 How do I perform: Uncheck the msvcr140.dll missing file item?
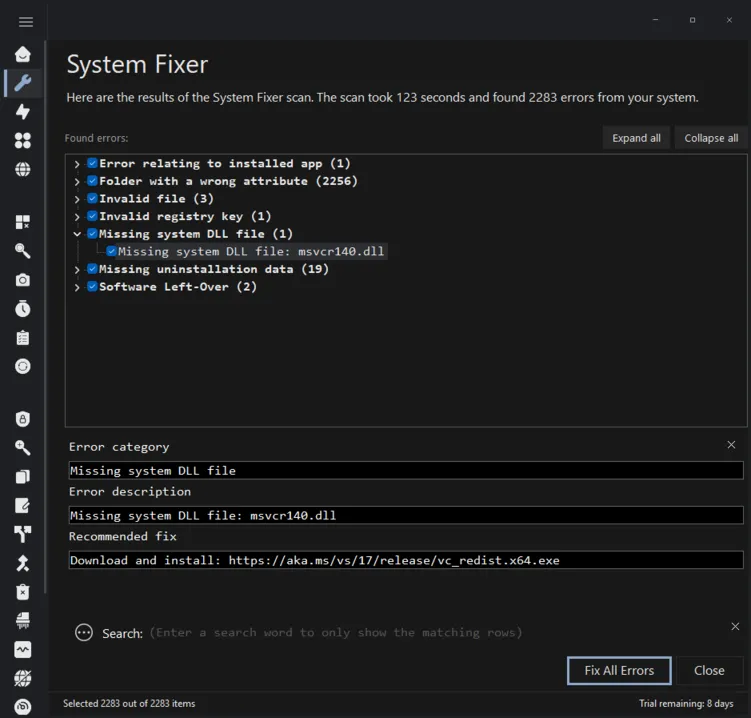click(x=111, y=251)
